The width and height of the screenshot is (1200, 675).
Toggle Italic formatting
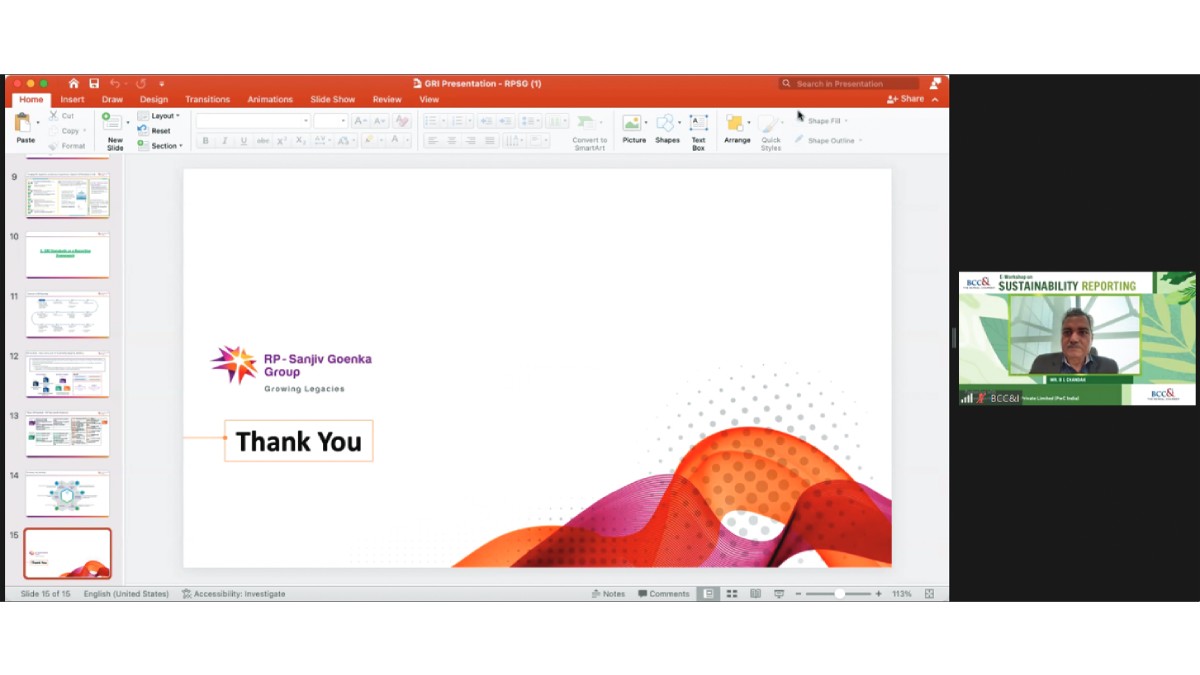pos(225,141)
